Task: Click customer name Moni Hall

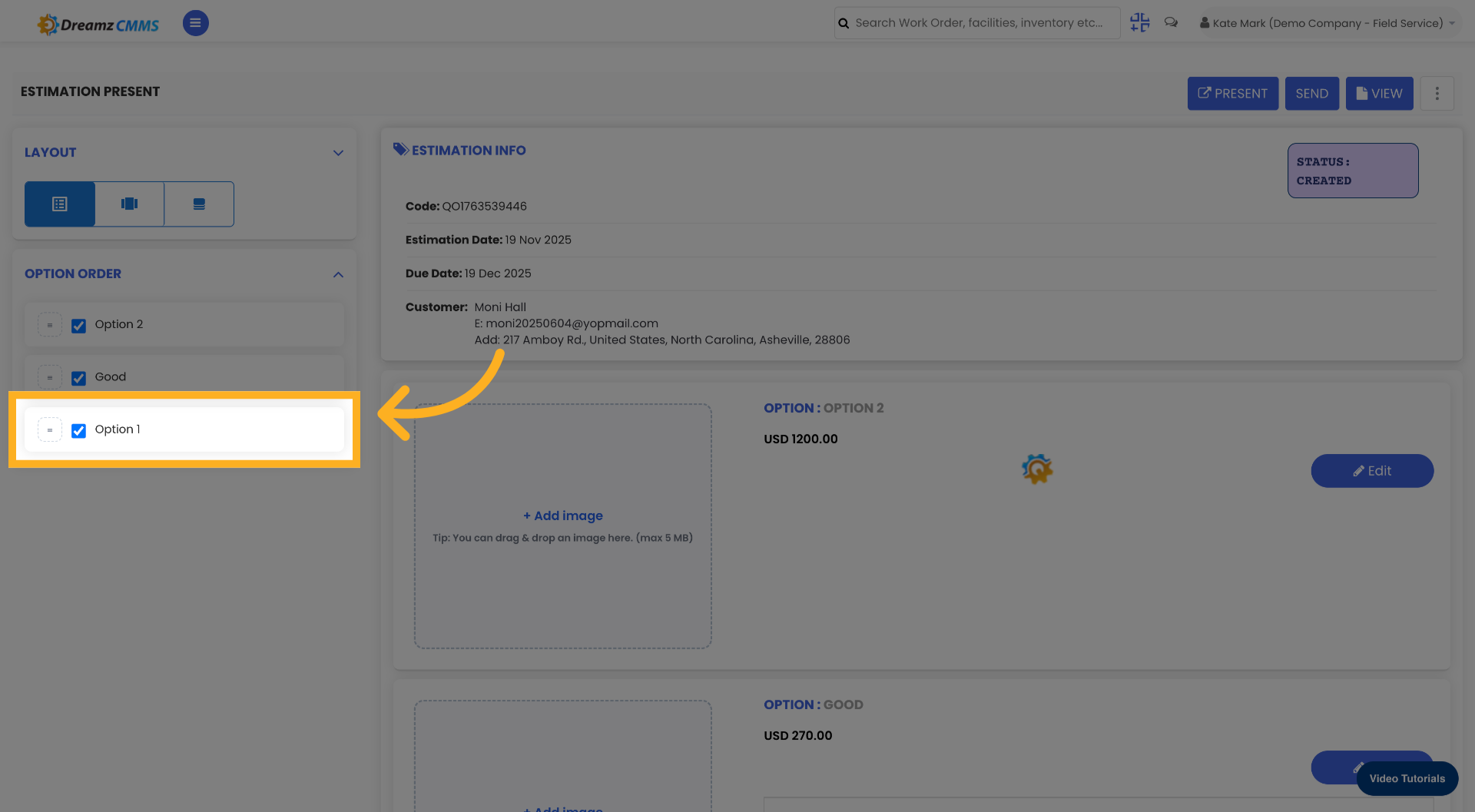Action: (500, 307)
